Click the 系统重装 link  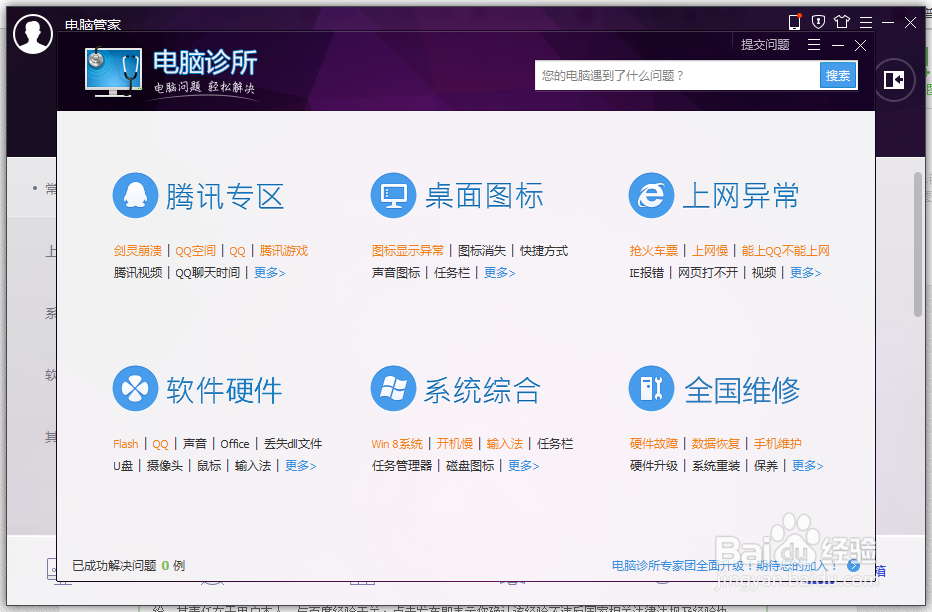[716, 466]
